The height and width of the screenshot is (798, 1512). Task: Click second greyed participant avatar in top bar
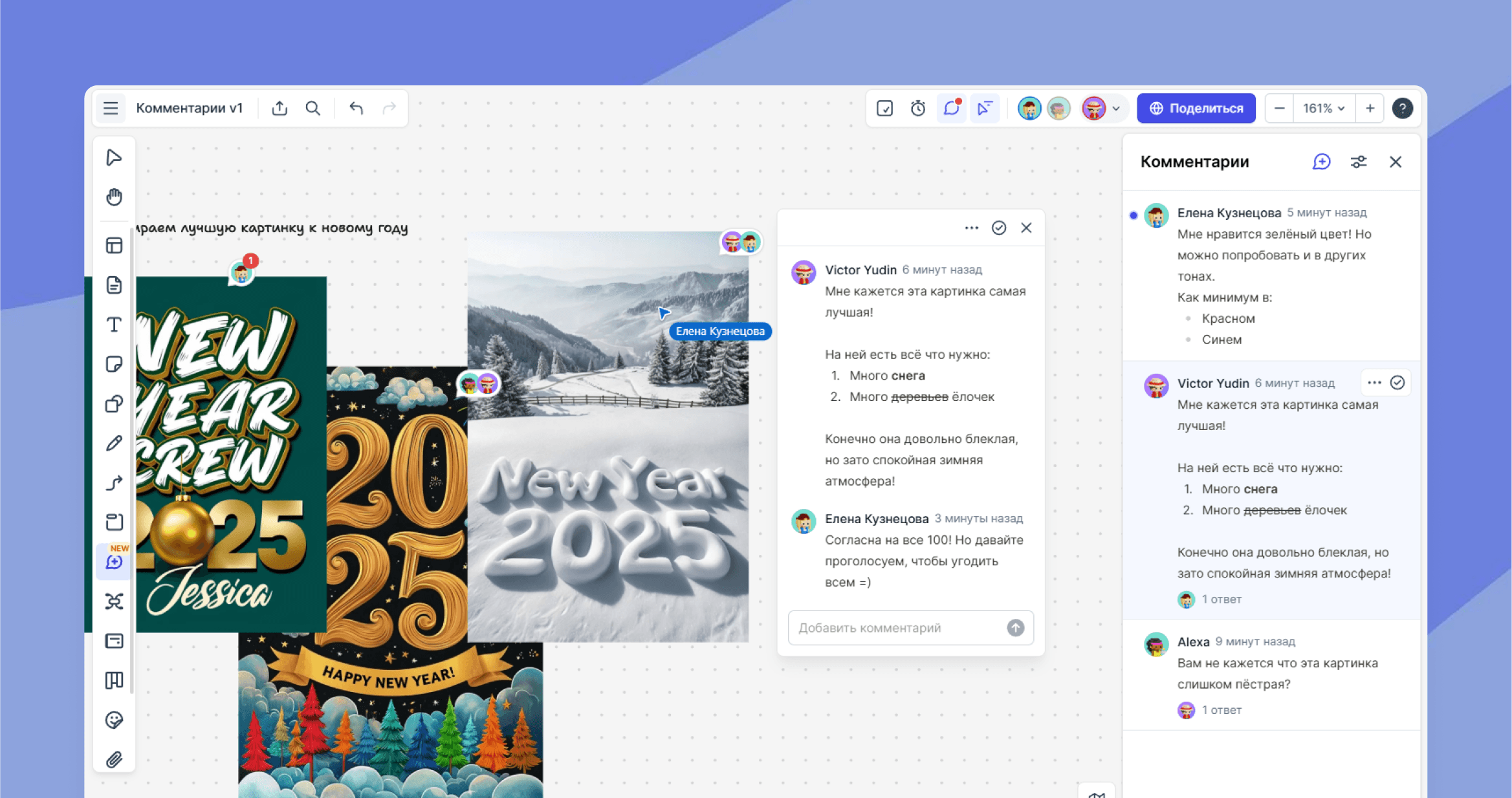click(1058, 108)
